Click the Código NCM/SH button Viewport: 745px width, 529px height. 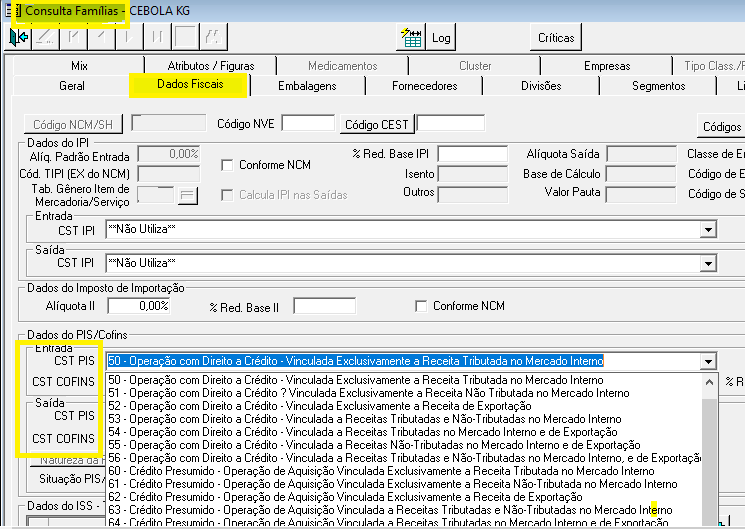73,125
